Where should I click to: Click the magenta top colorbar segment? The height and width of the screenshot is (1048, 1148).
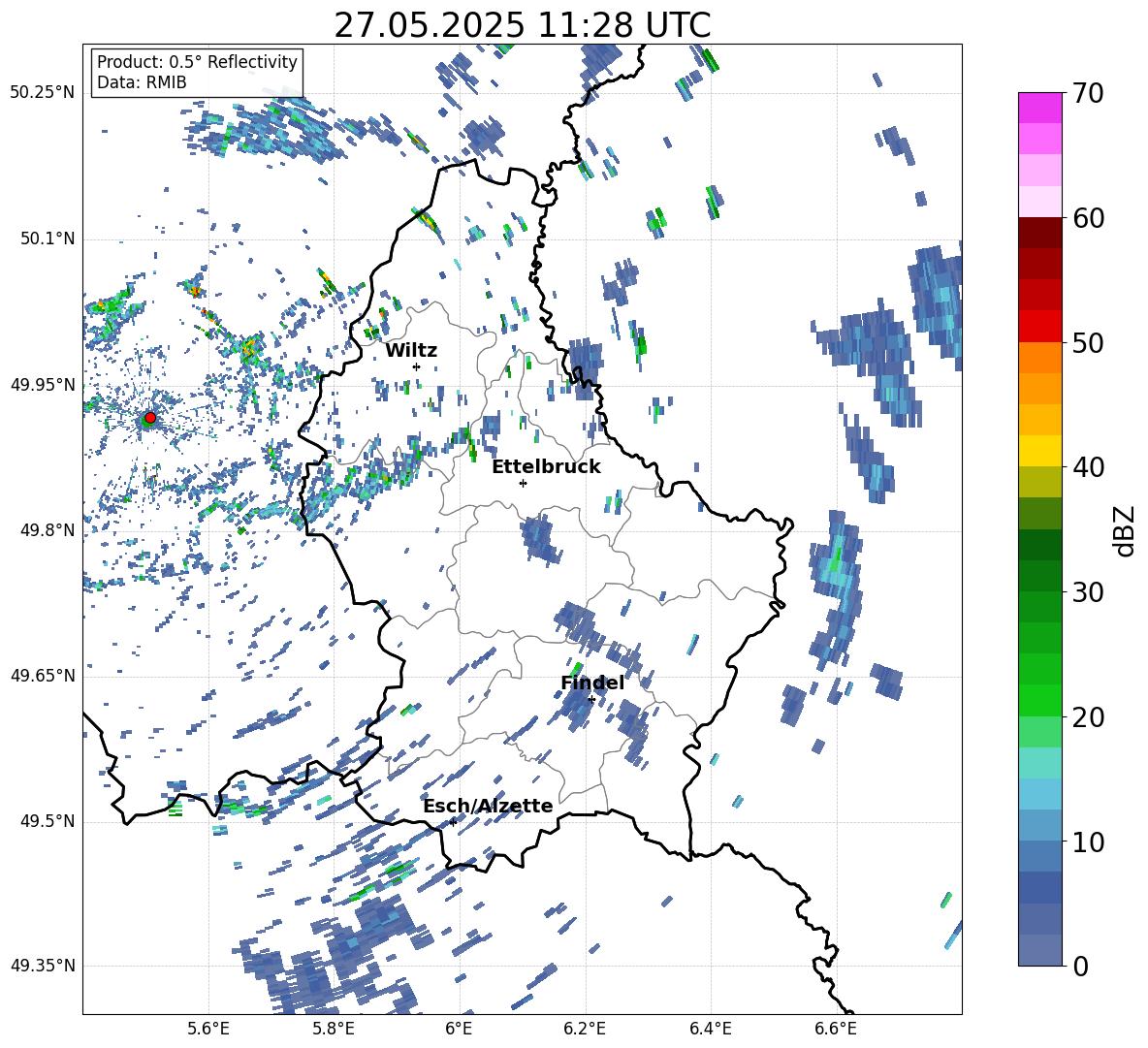point(1039,108)
